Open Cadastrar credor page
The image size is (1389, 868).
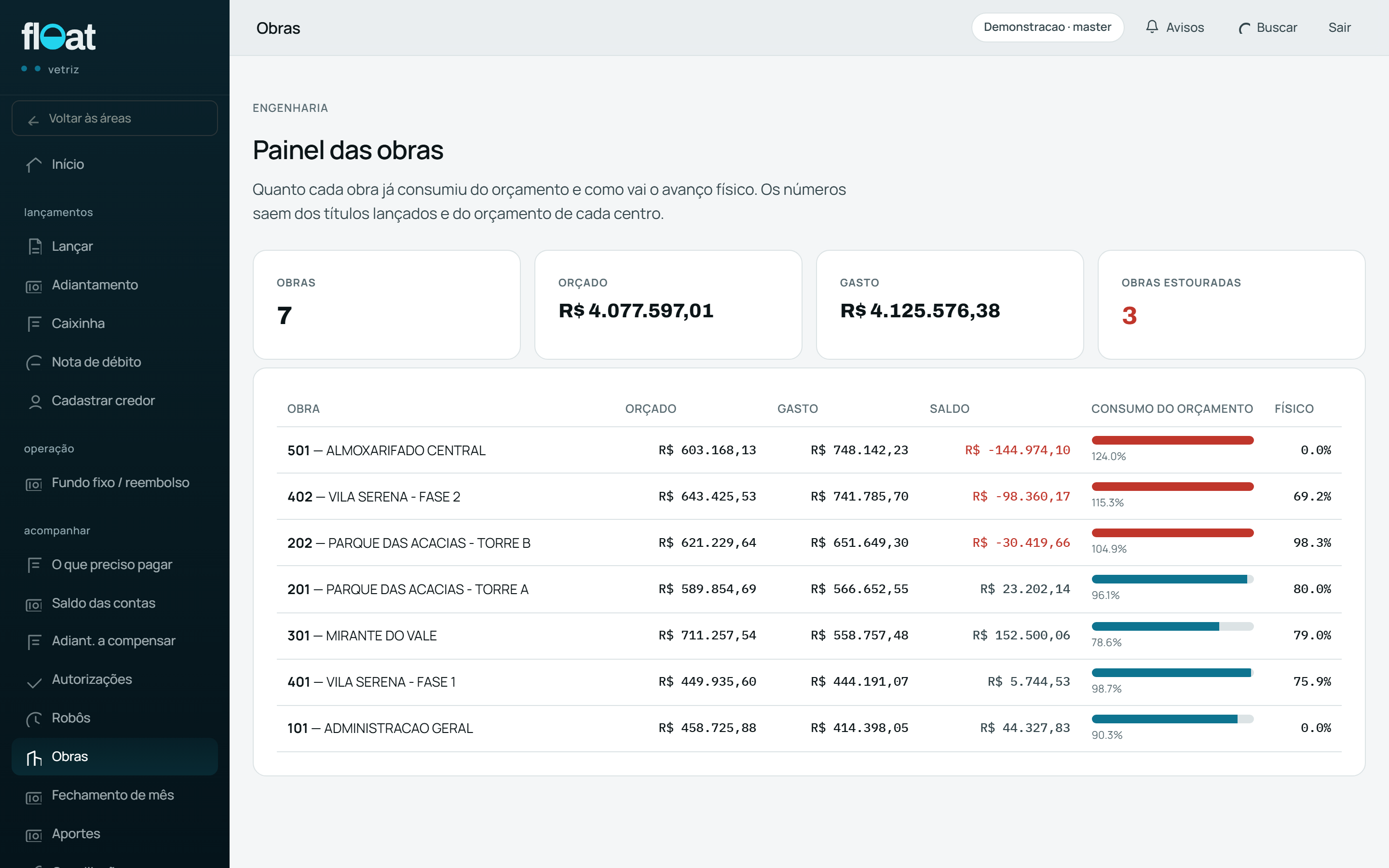point(115,400)
